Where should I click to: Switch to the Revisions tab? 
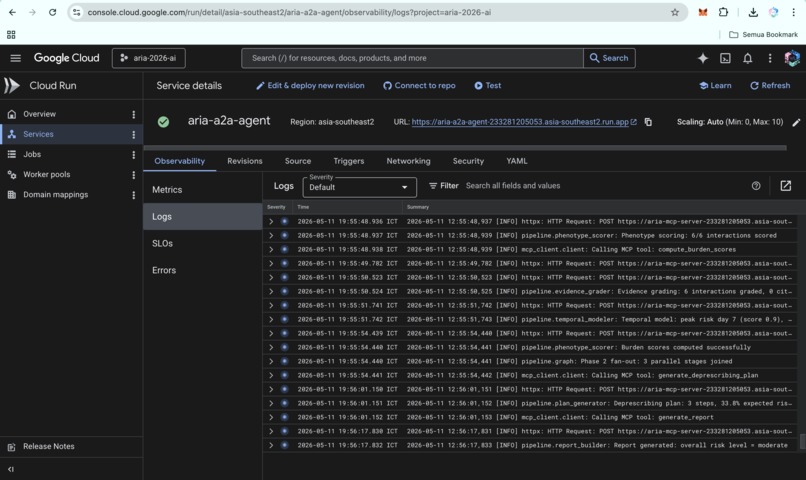coord(245,161)
